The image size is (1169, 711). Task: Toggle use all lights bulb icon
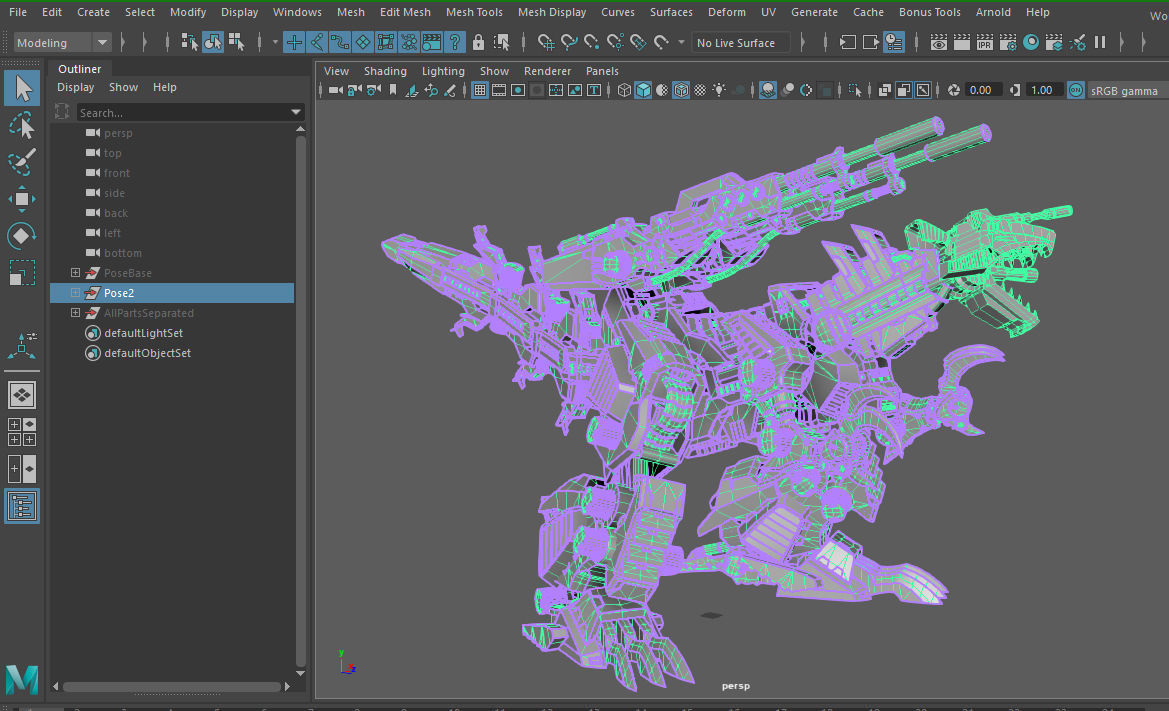click(719, 90)
